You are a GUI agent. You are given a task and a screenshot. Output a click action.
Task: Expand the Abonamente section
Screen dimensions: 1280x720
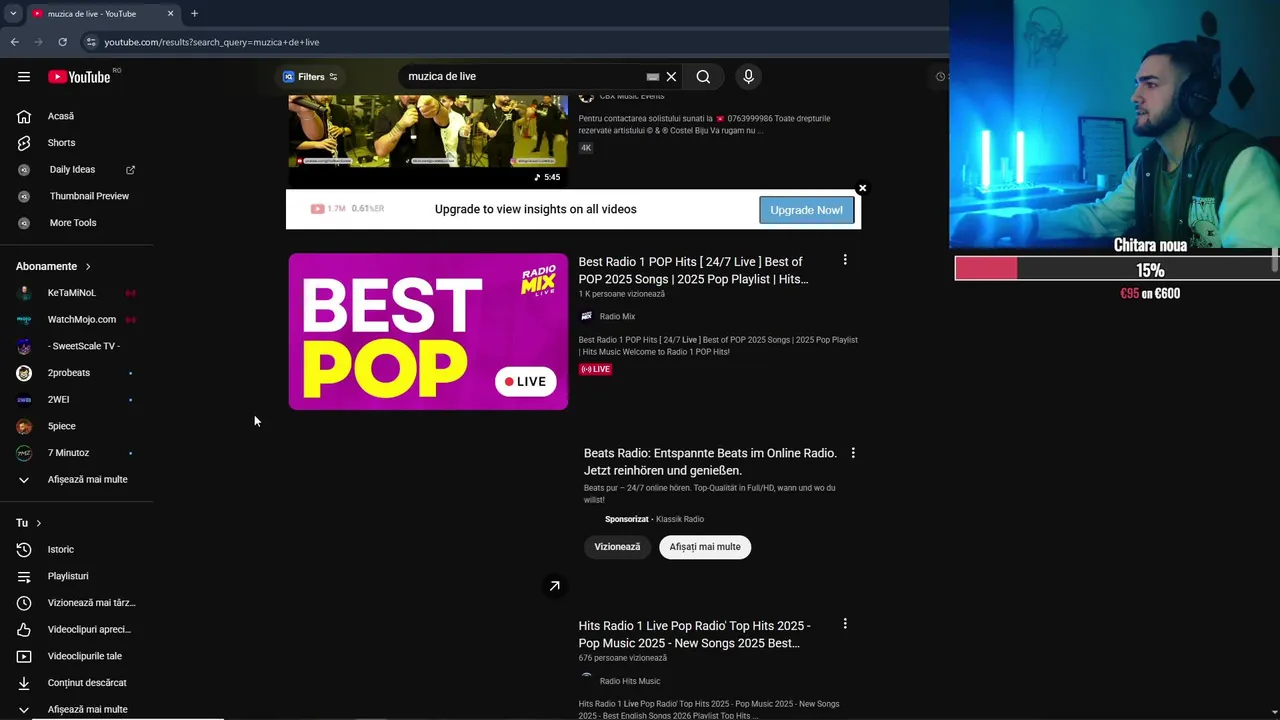click(x=54, y=267)
